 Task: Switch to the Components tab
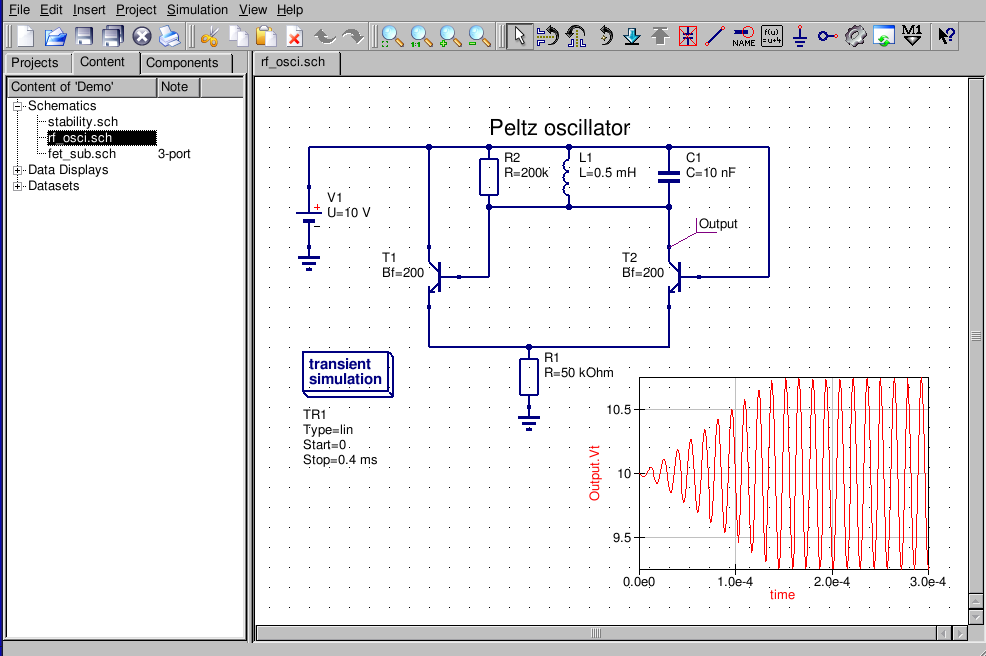coord(182,63)
